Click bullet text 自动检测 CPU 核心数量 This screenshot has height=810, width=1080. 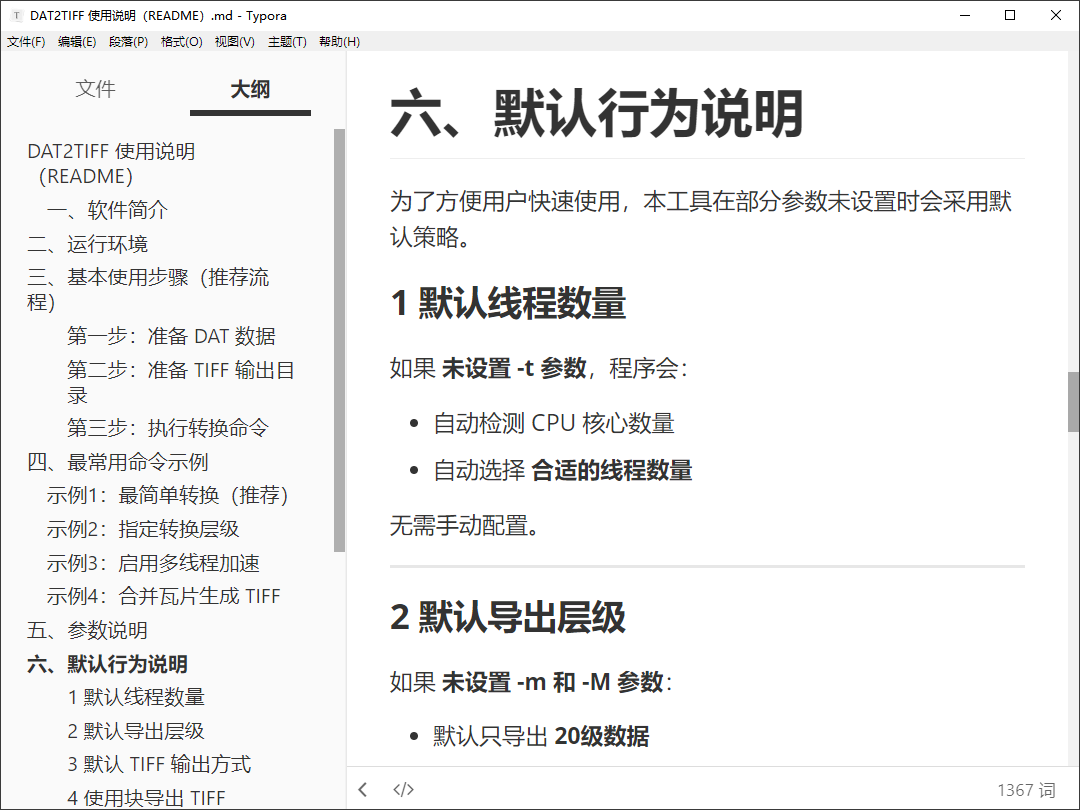(x=554, y=423)
